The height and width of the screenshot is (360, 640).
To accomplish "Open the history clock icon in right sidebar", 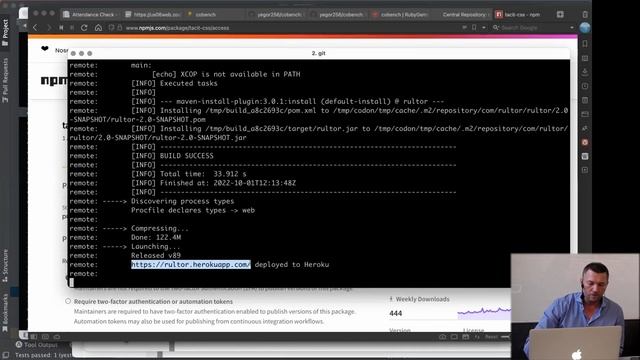I will tap(585, 86).
